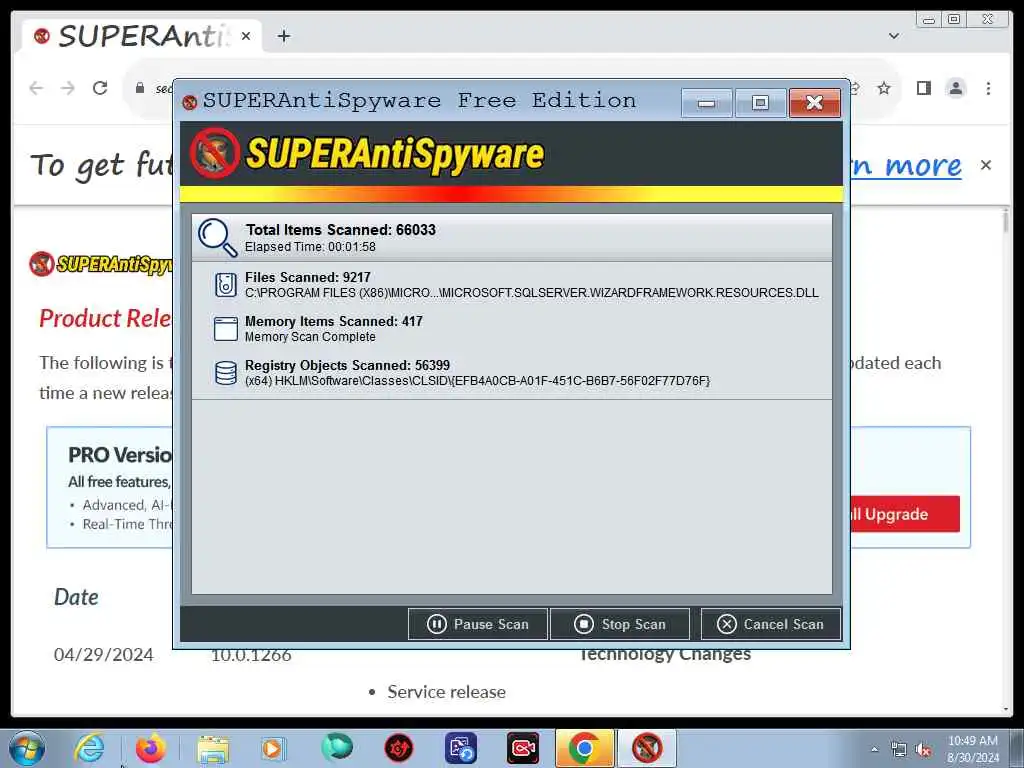
Task: Cancel the scan in progress
Action: tap(771, 624)
